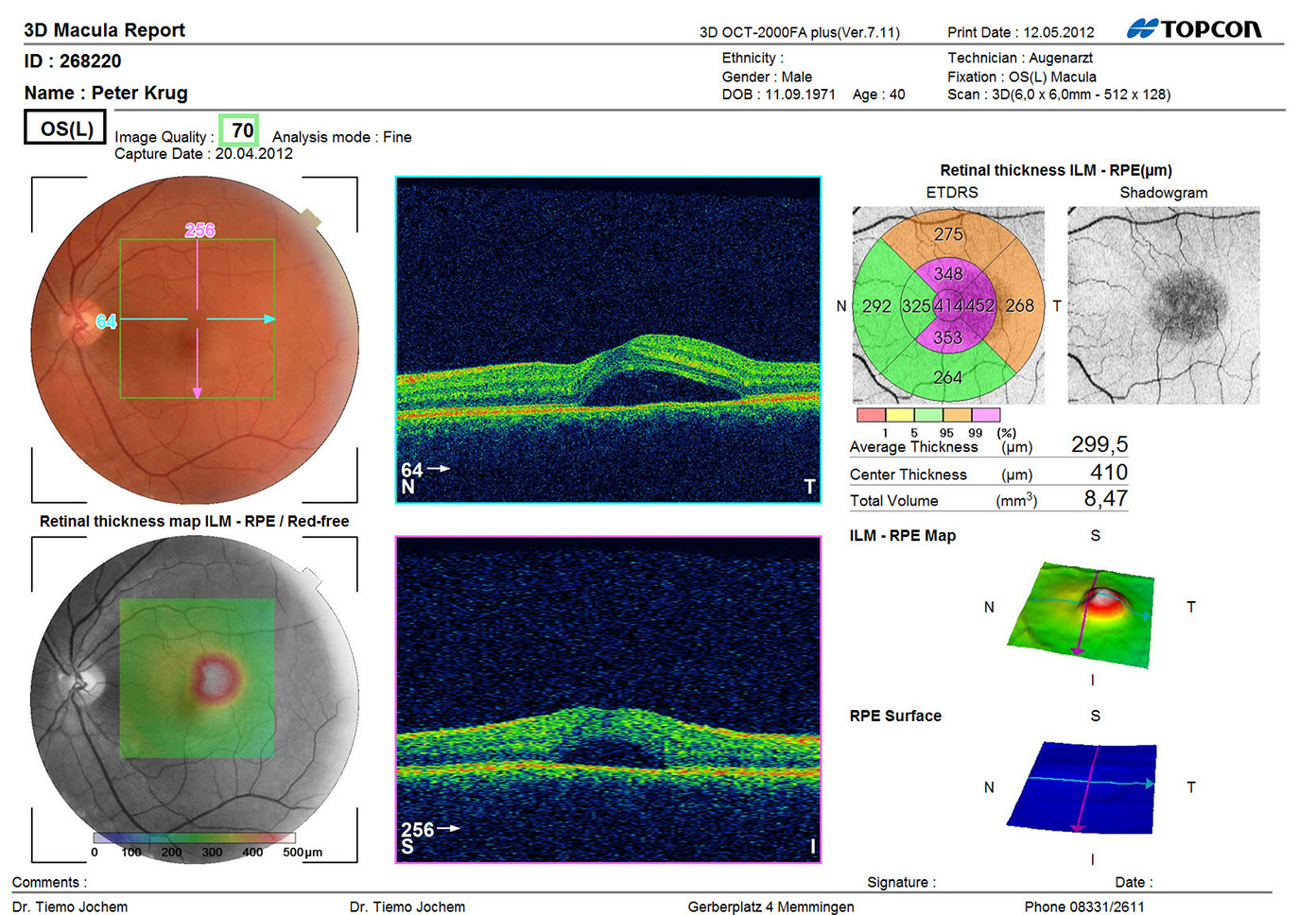1316x915 pixels.
Task: Click the red swatch in the percentile legend
Action: point(870,415)
